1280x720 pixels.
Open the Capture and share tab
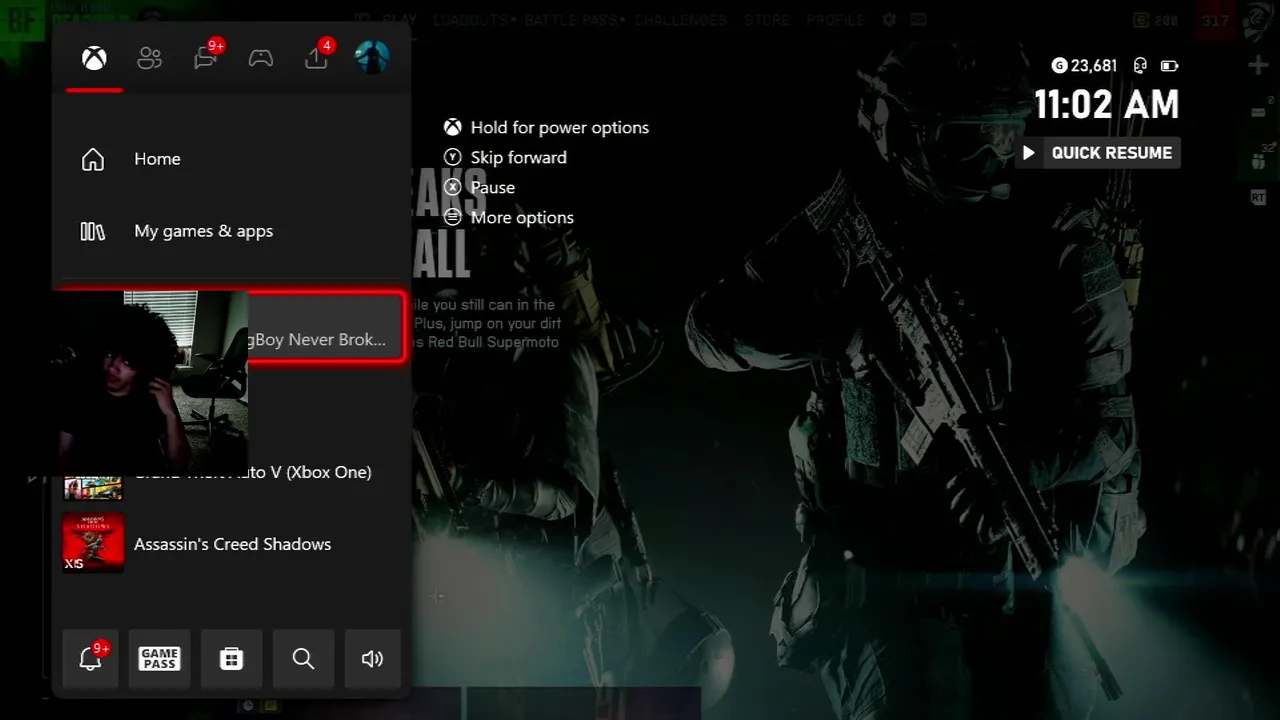coord(317,57)
